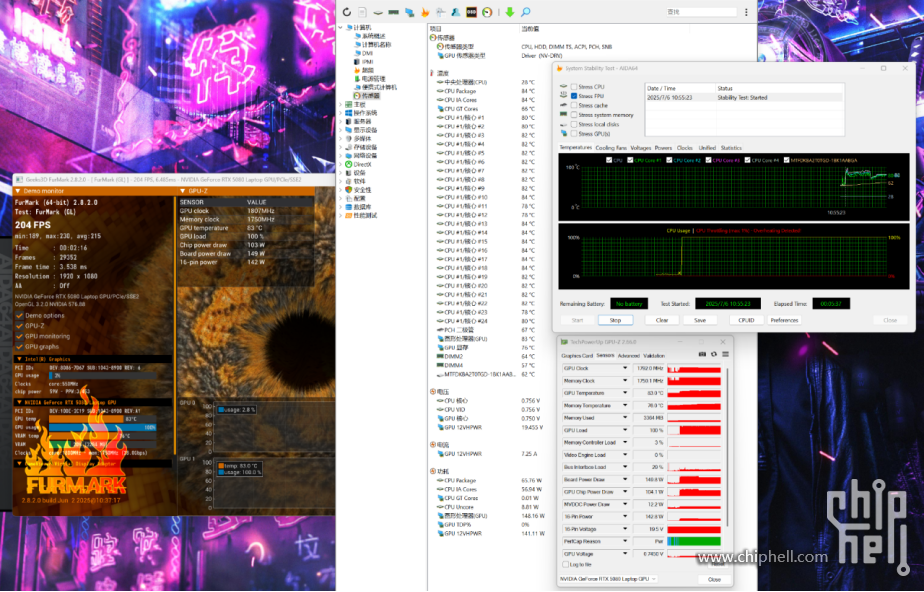924x592 pixels.
Task: Toggle the Log to file checkbox in GPU-Z
Action: pyautogui.click(x=566, y=564)
